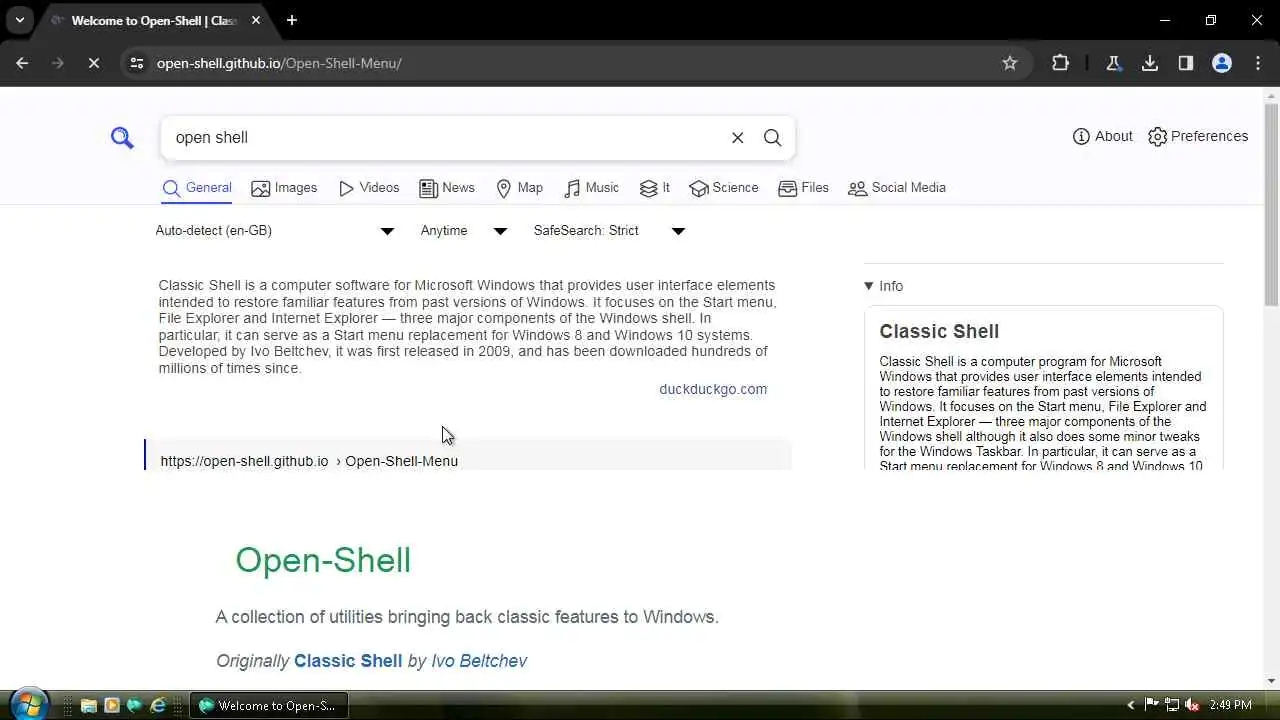Open tab search chevron in title bar
Screen dimensions: 1280x720
pos(19,20)
